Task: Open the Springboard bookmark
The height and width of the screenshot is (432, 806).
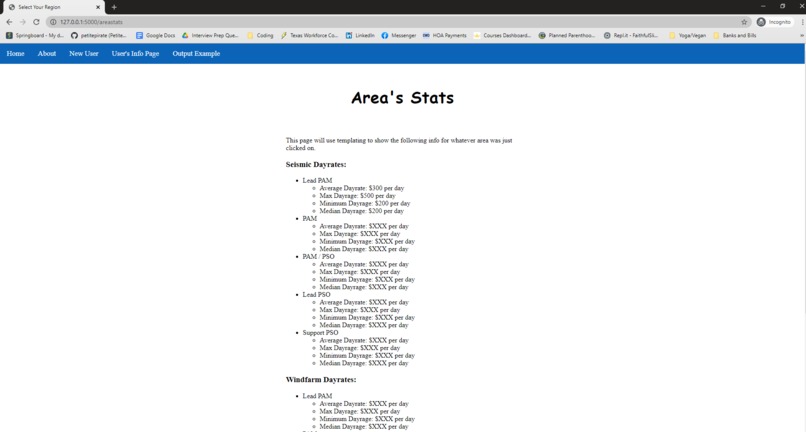Action: [35, 35]
